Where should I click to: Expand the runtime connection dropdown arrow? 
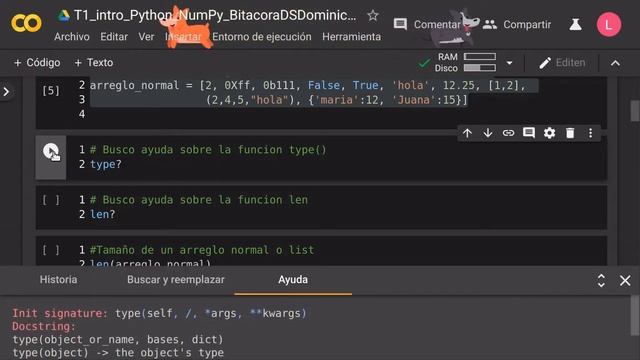pyautogui.click(x=509, y=63)
